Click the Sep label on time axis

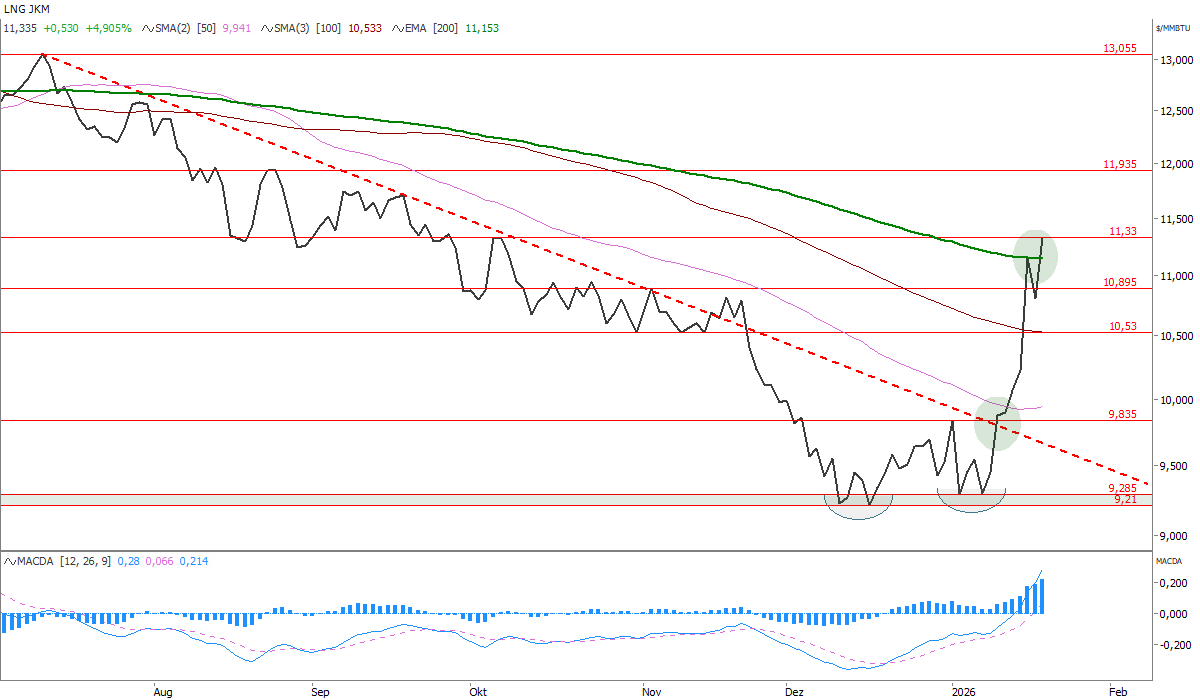pos(320,691)
